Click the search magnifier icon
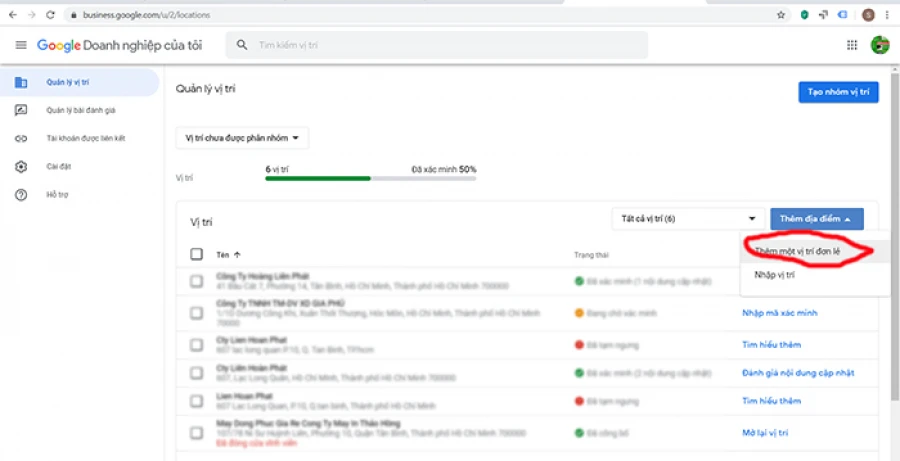Image resolution: width=900 pixels, height=461 pixels. (x=242, y=45)
